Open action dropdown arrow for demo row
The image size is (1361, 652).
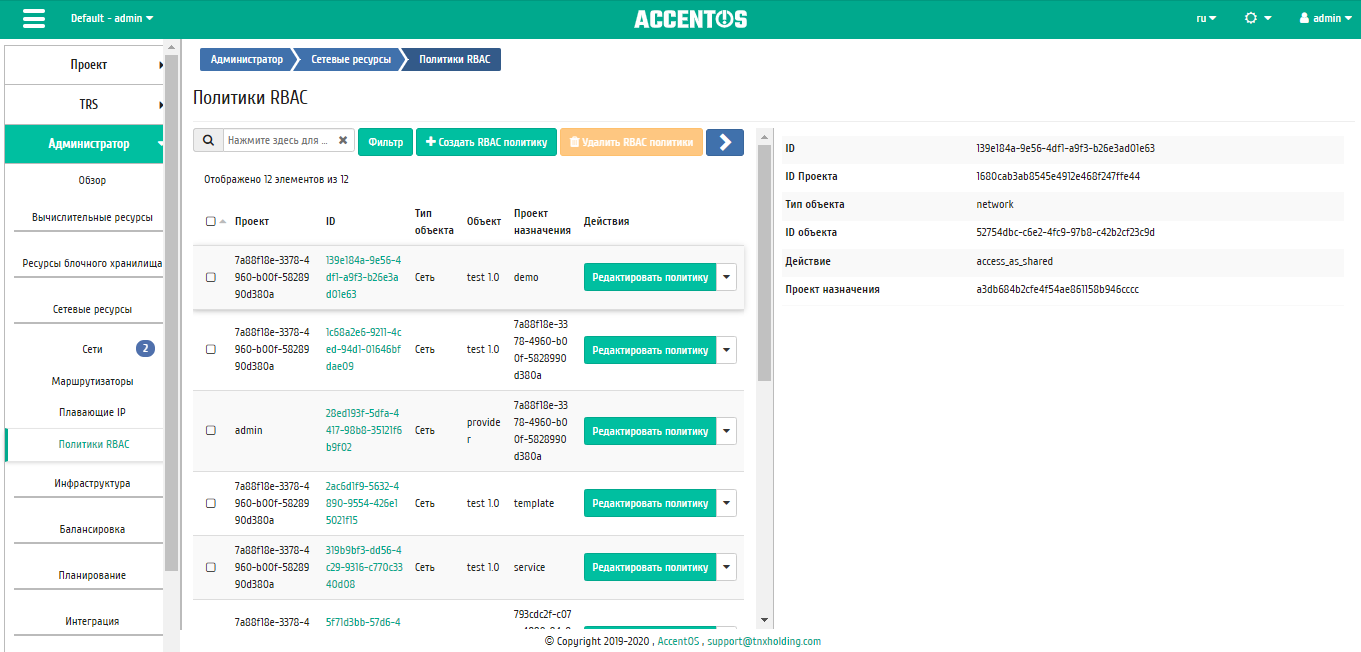727,277
